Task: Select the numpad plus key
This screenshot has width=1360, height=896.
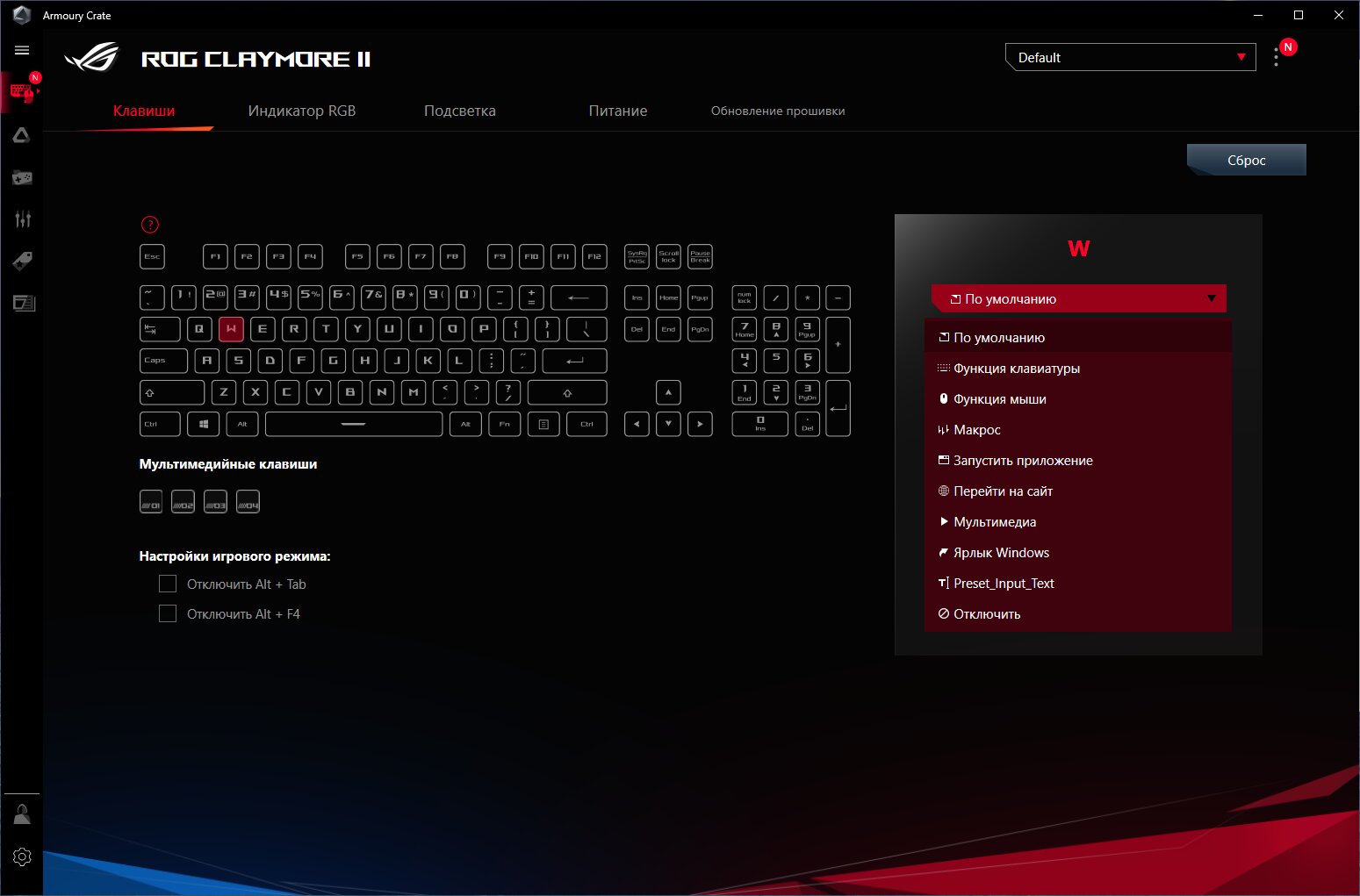Action: [838, 345]
